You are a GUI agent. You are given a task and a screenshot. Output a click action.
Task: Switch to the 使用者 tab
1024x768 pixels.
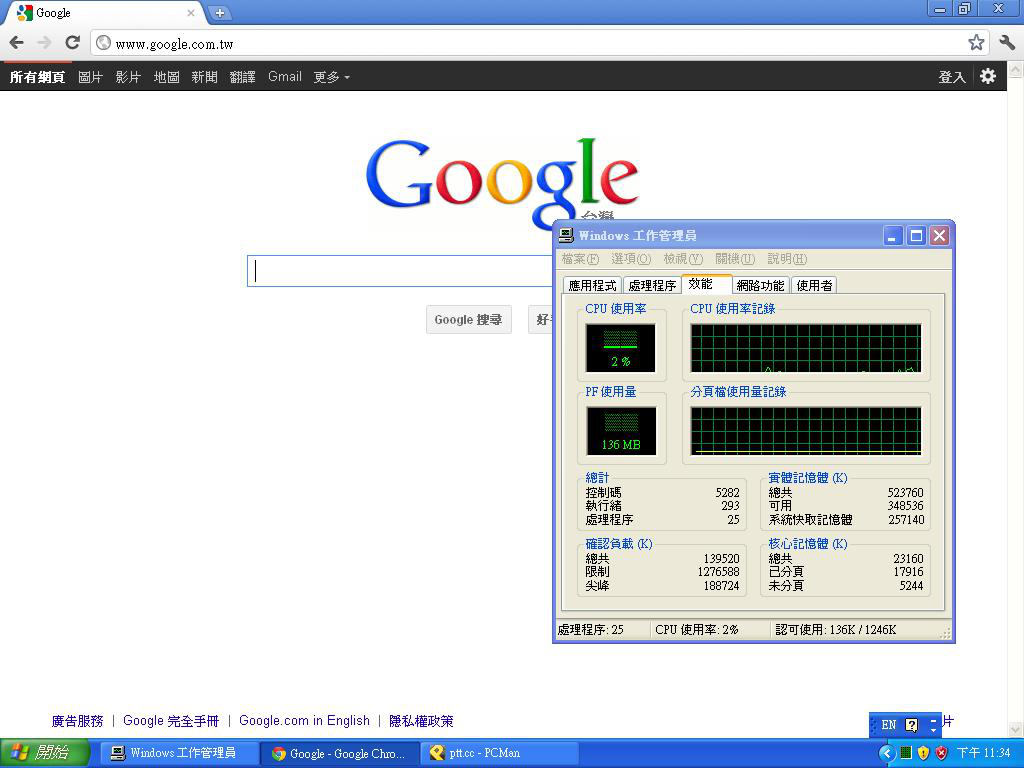tap(814, 285)
